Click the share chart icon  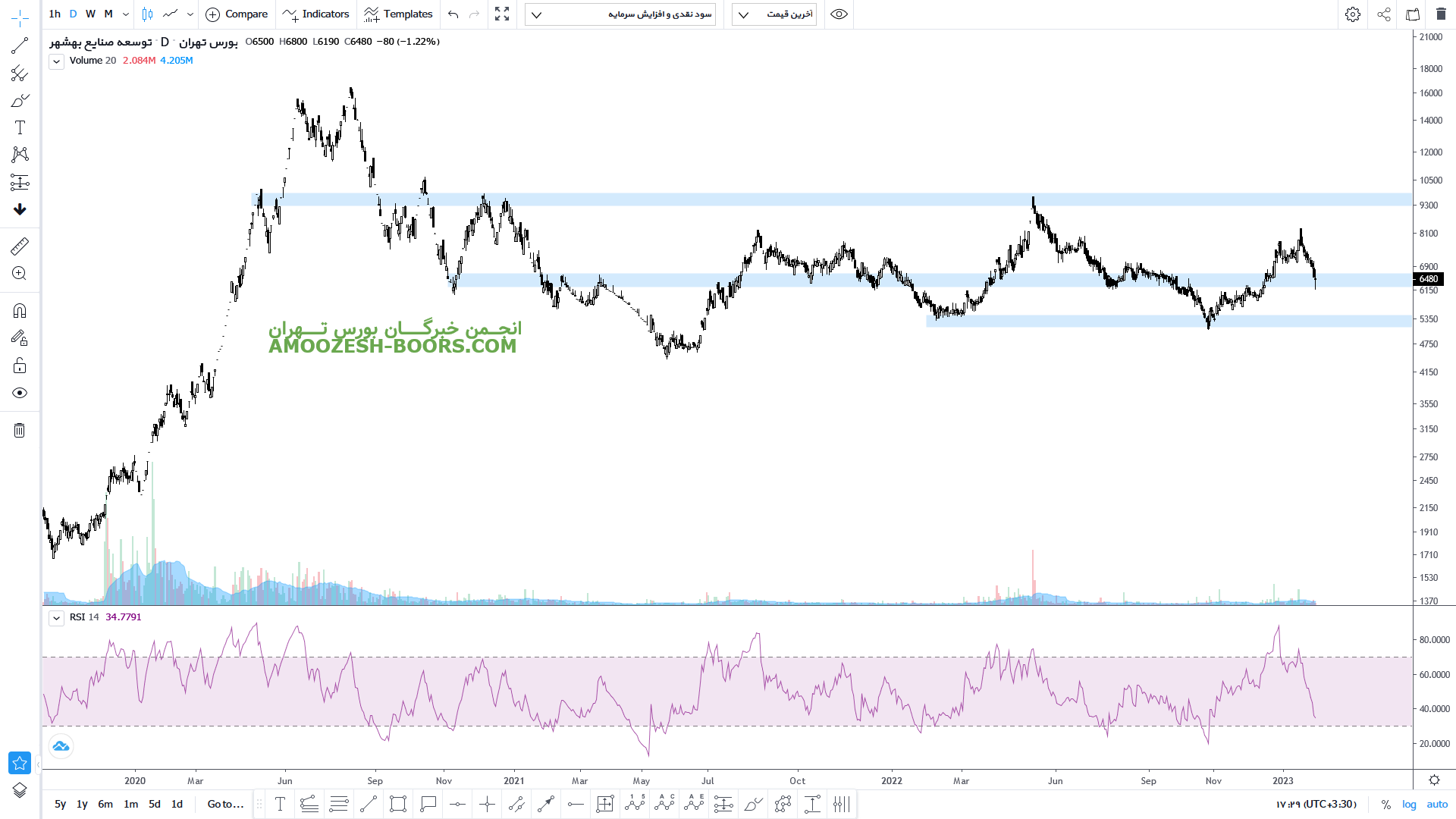point(1384,14)
